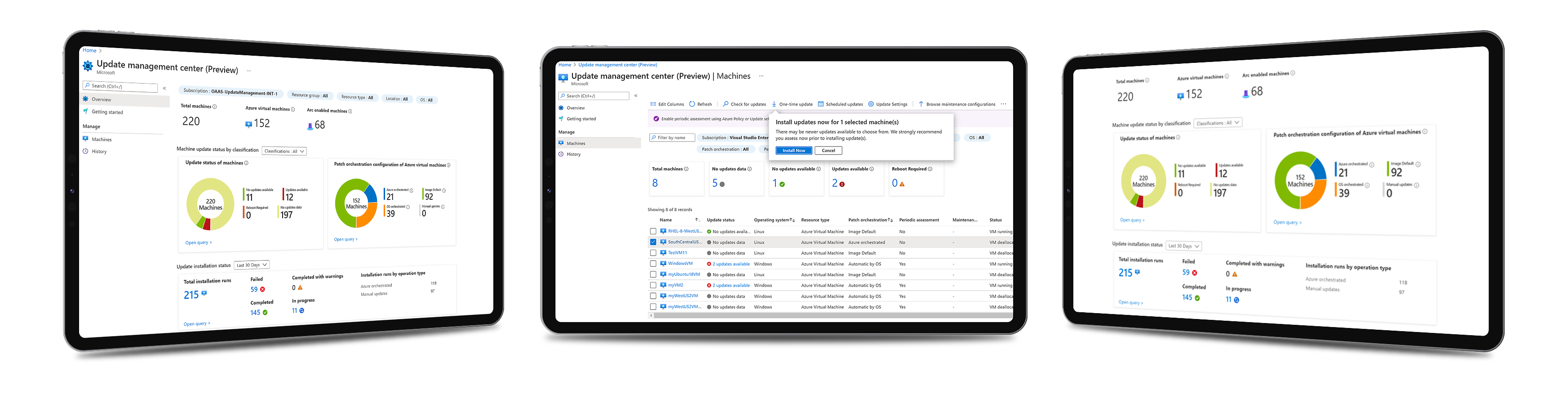
Task: Click In progress icon beside 11 on right tablet
Action: [1236, 300]
